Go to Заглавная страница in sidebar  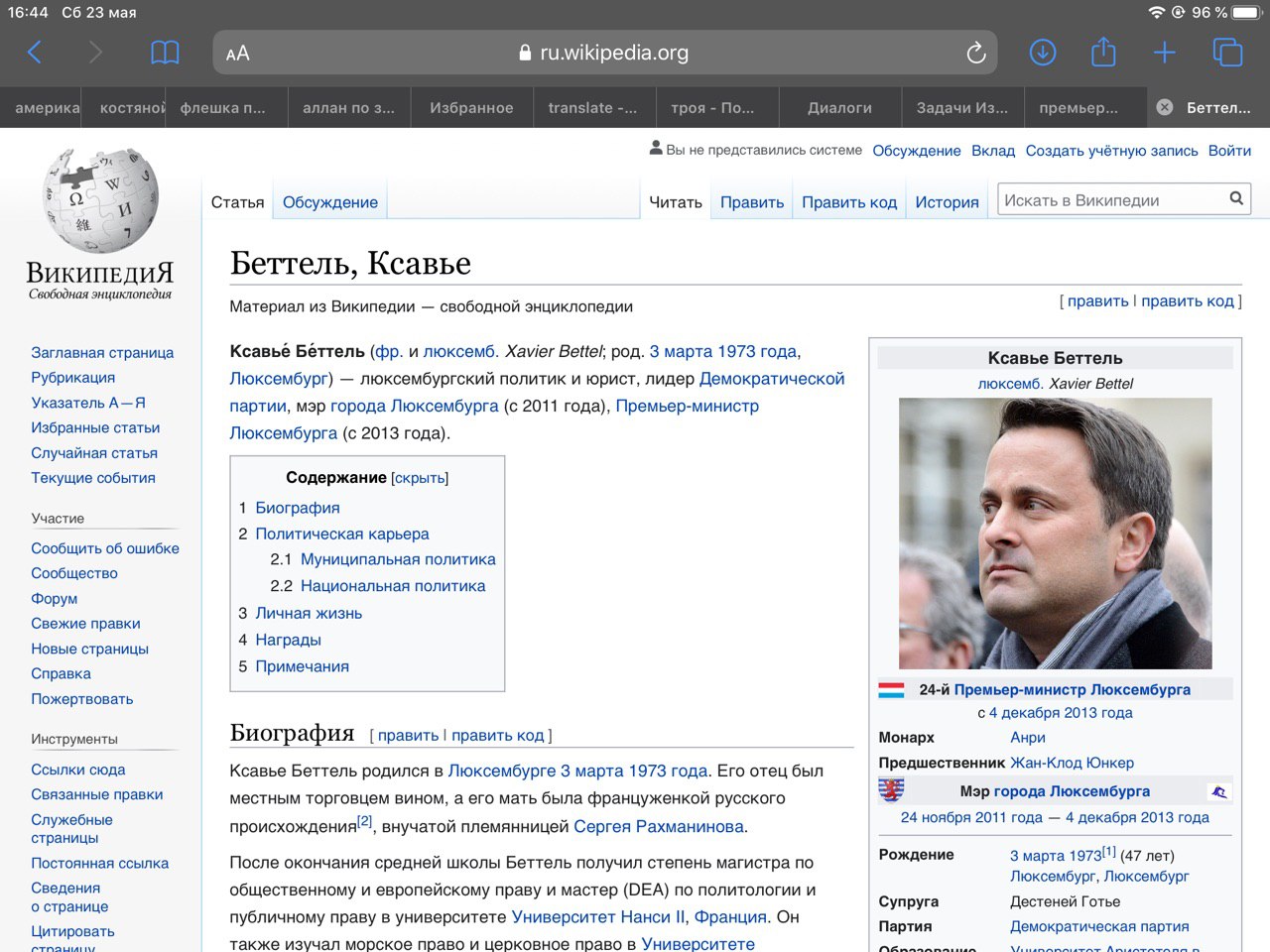click(102, 352)
